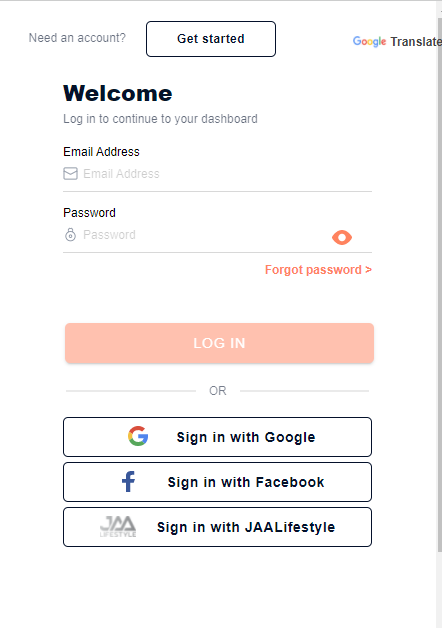Open the Google Translate widget
442x628 pixels.
397,41
